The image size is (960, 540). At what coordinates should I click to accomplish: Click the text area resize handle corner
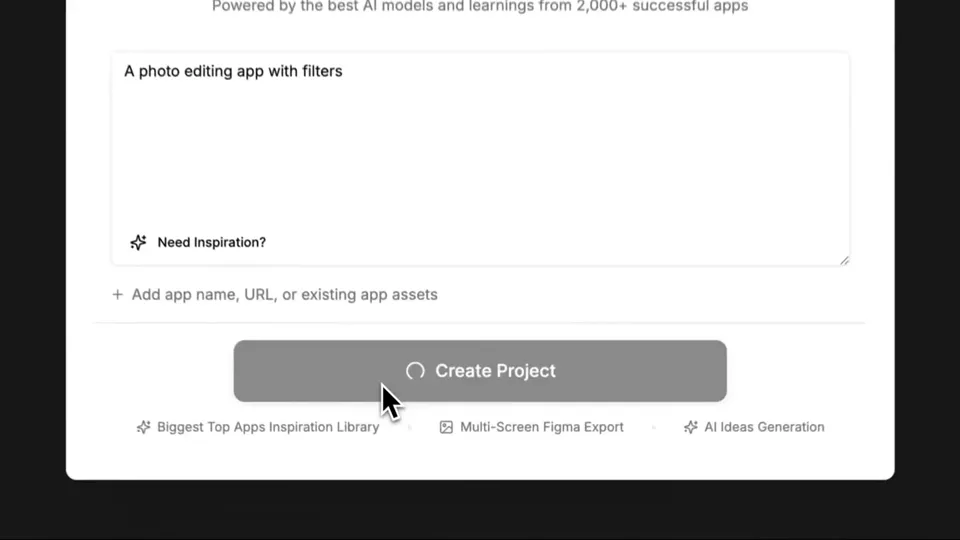[844, 261]
